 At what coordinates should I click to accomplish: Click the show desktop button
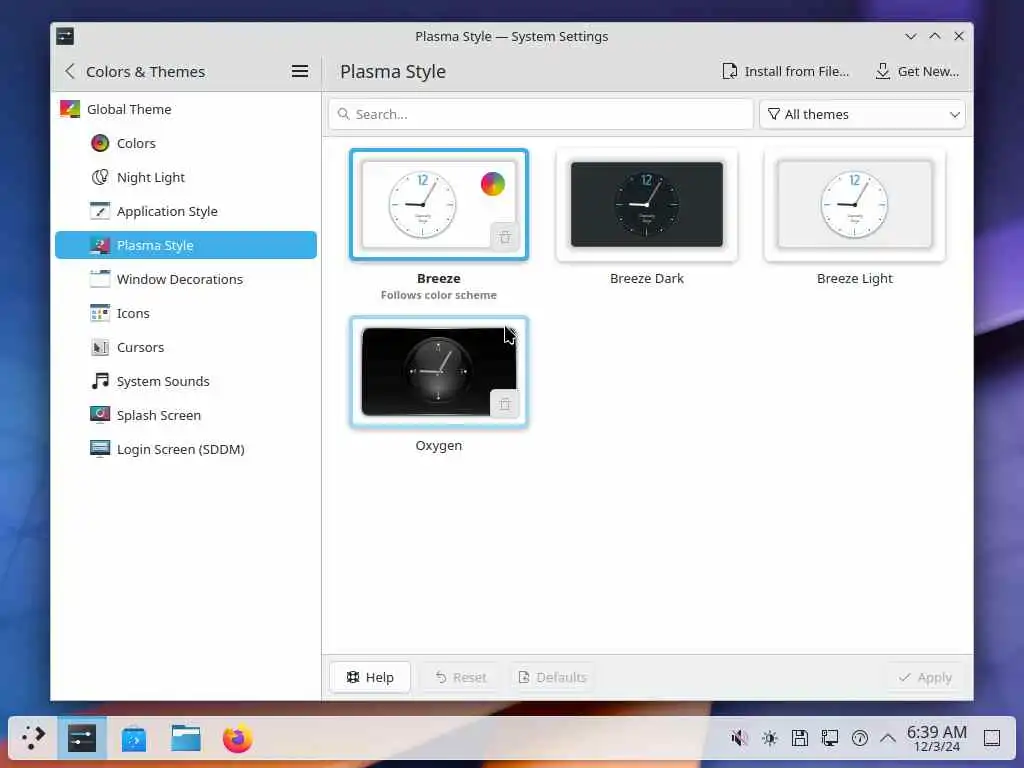pos(992,739)
